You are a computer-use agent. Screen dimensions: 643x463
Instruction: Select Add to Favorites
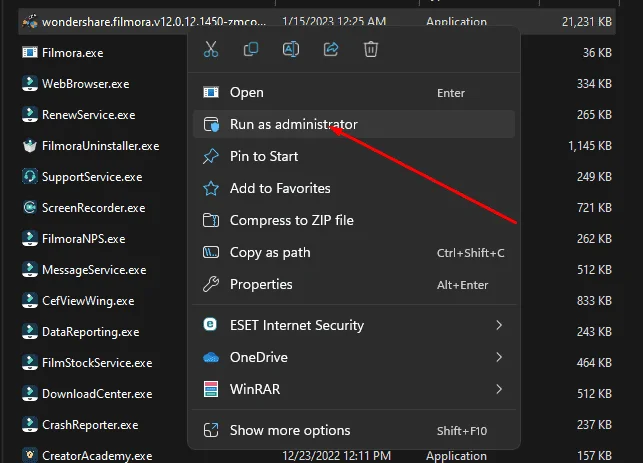pos(353,188)
